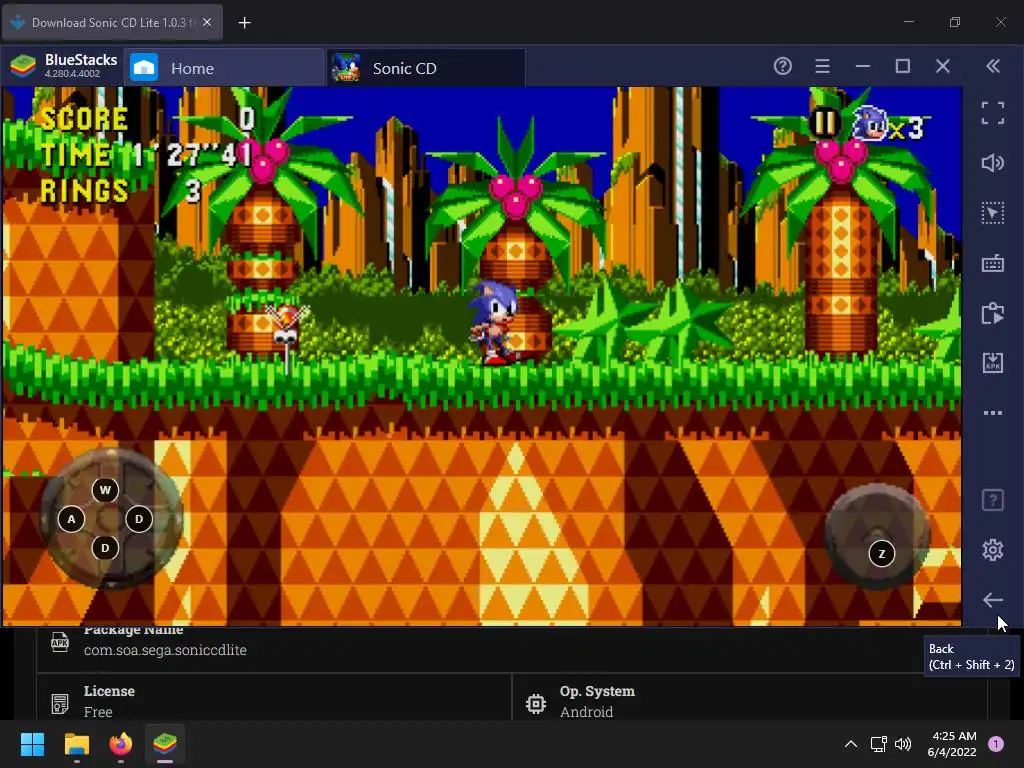Viewport: 1024px width, 768px height.
Task: Click the game's star post checkpoint
Action: pyautogui.click(x=286, y=338)
